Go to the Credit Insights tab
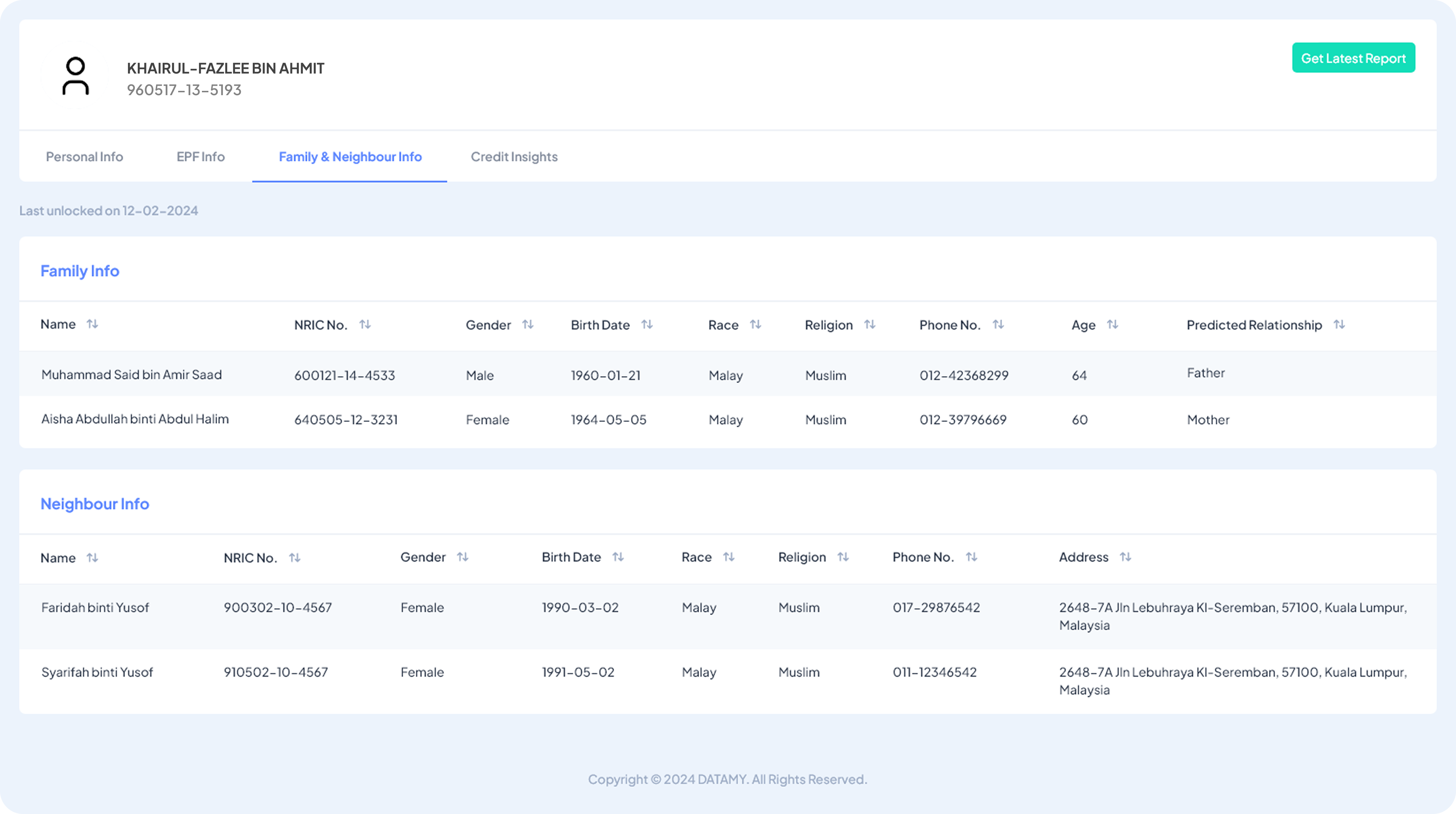The width and height of the screenshot is (1456, 814). [514, 156]
